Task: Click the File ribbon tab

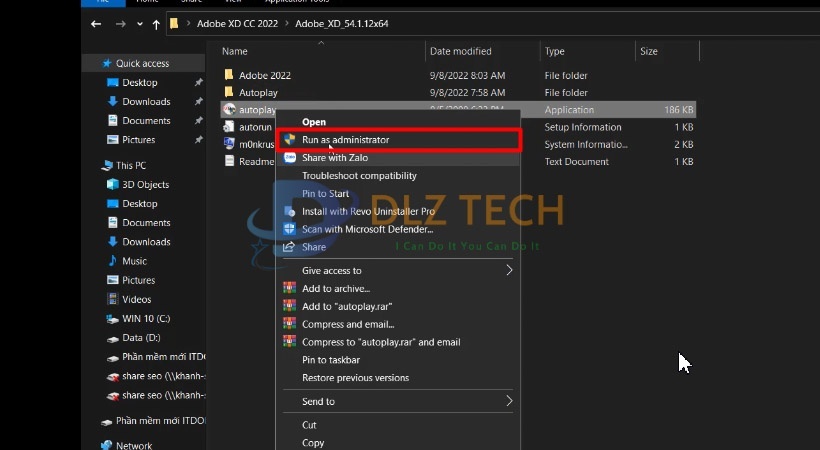Action: pyautogui.click(x=104, y=2)
